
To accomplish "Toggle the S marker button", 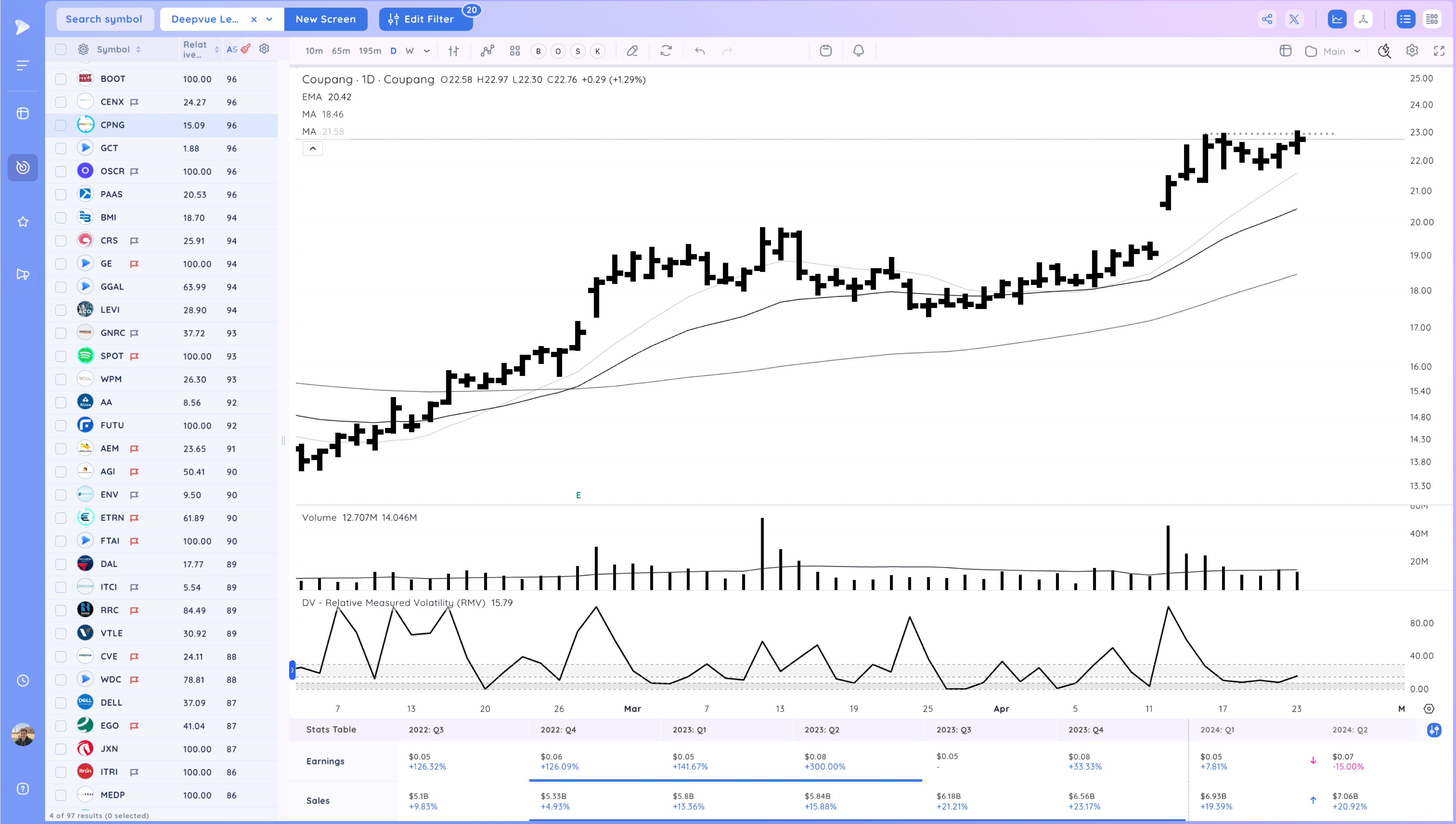I will tap(577, 51).
